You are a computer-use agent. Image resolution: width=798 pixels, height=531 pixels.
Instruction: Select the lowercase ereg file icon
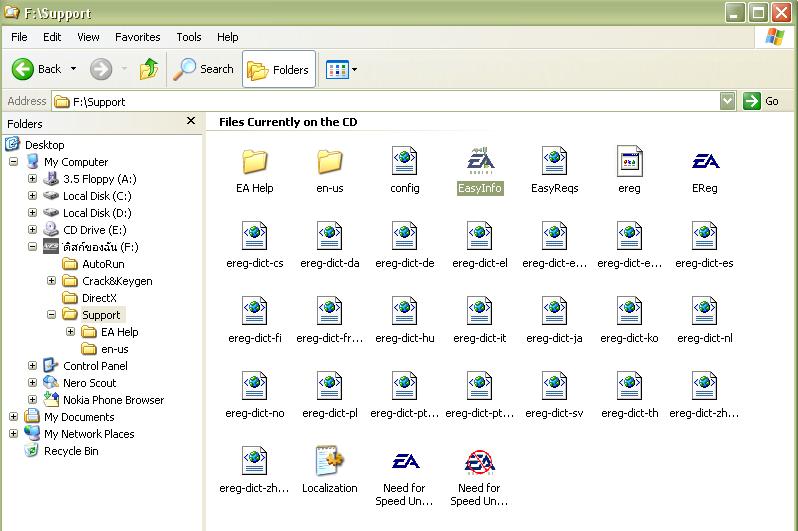630,161
